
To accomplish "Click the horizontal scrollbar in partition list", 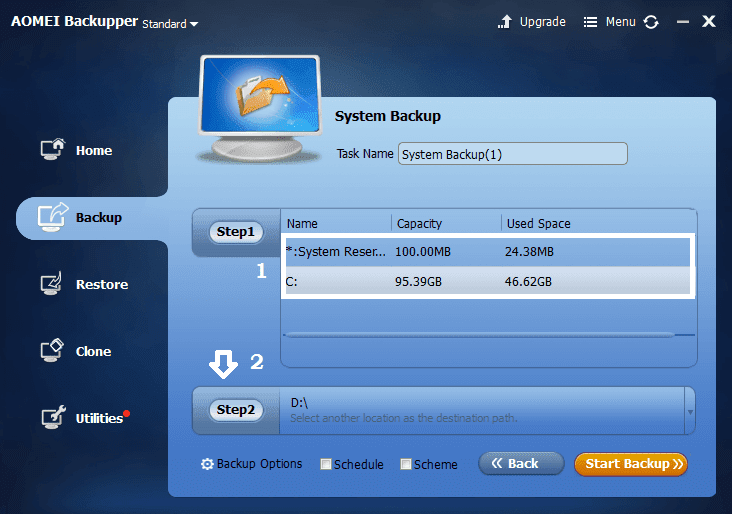I will click(x=481, y=335).
